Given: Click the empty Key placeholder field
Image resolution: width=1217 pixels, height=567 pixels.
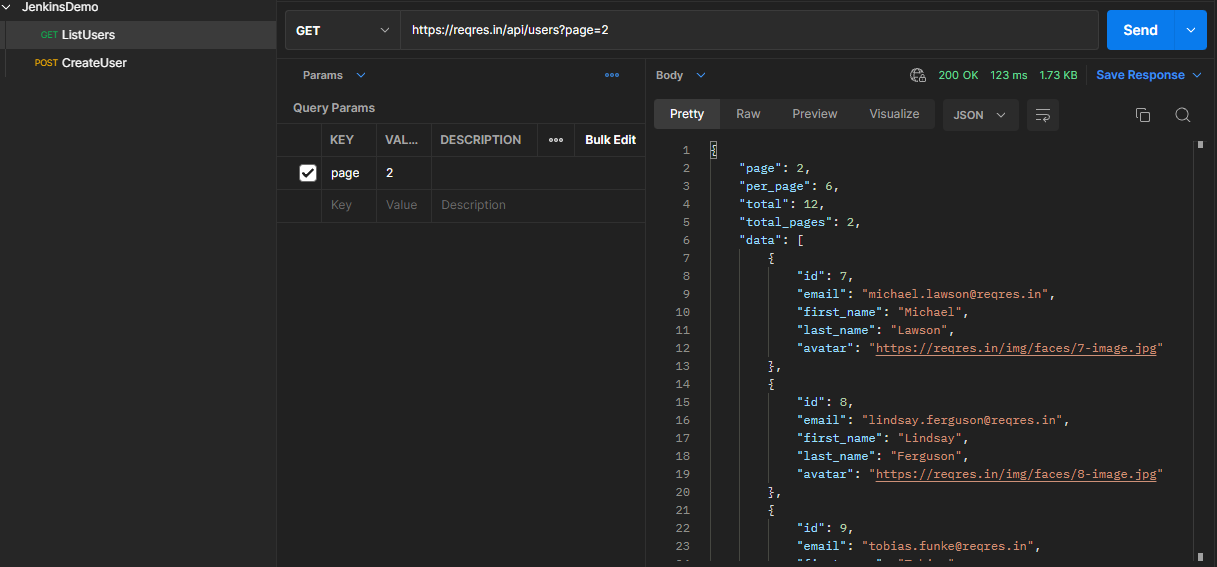Looking at the screenshot, I should tap(349, 205).
